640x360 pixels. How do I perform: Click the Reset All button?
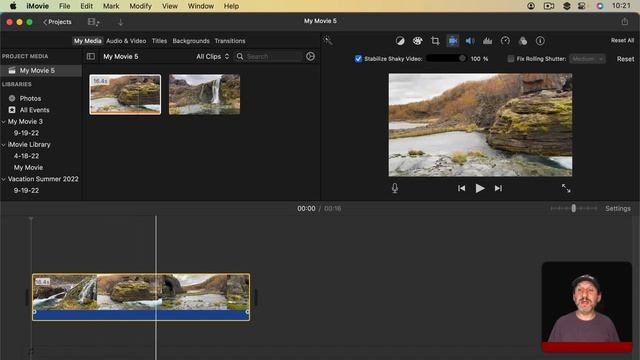point(622,40)
